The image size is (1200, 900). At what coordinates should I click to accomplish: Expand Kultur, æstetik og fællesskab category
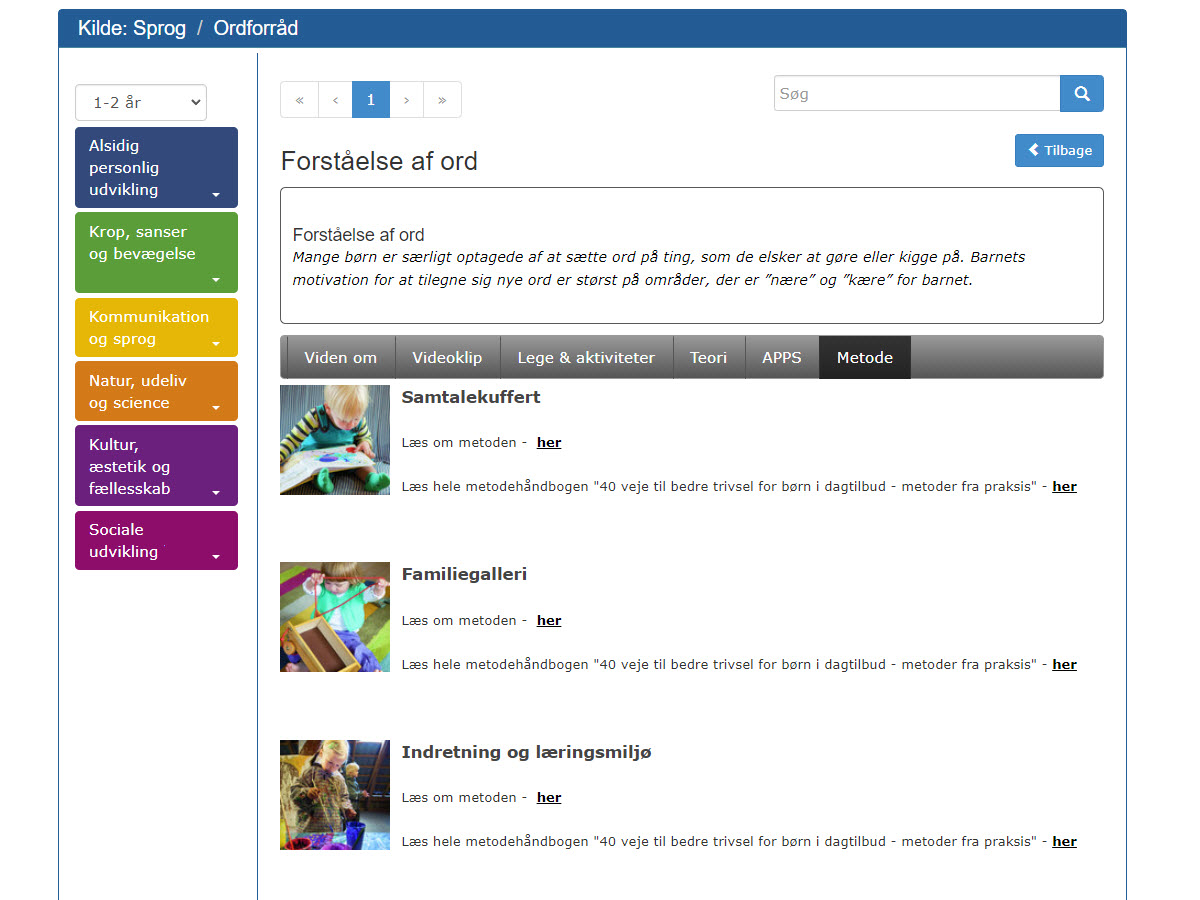(156, 466)
